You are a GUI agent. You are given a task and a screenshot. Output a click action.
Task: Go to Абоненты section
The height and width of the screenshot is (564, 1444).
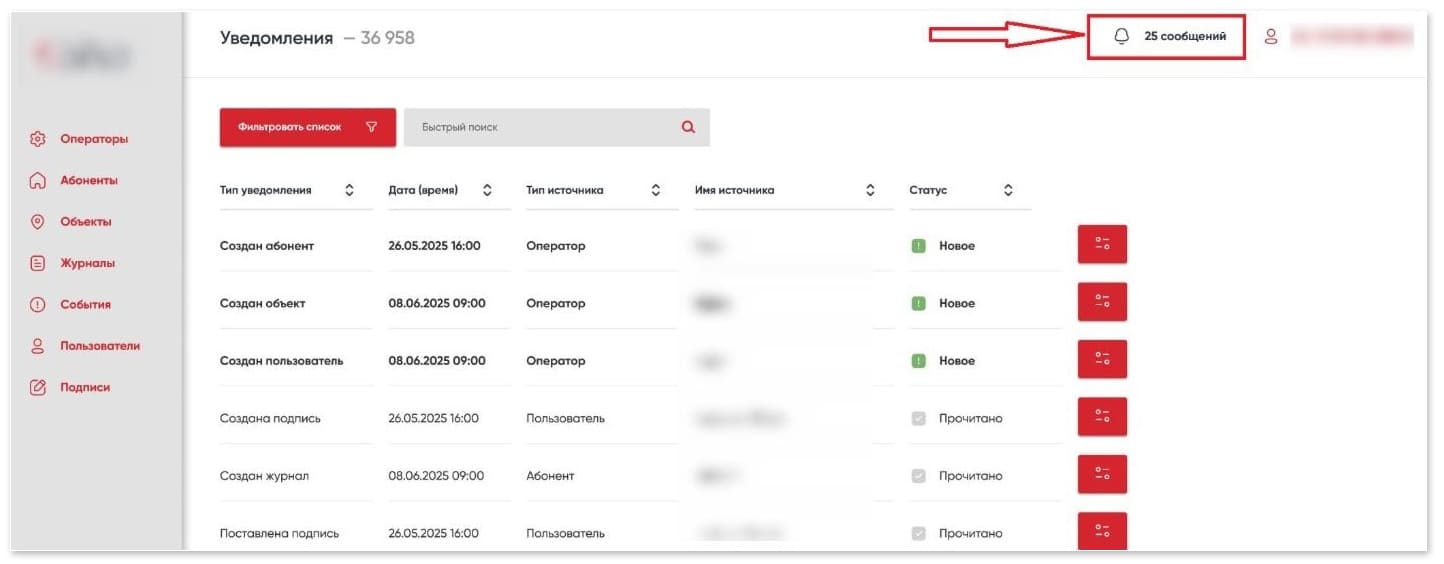pos(89,181)
